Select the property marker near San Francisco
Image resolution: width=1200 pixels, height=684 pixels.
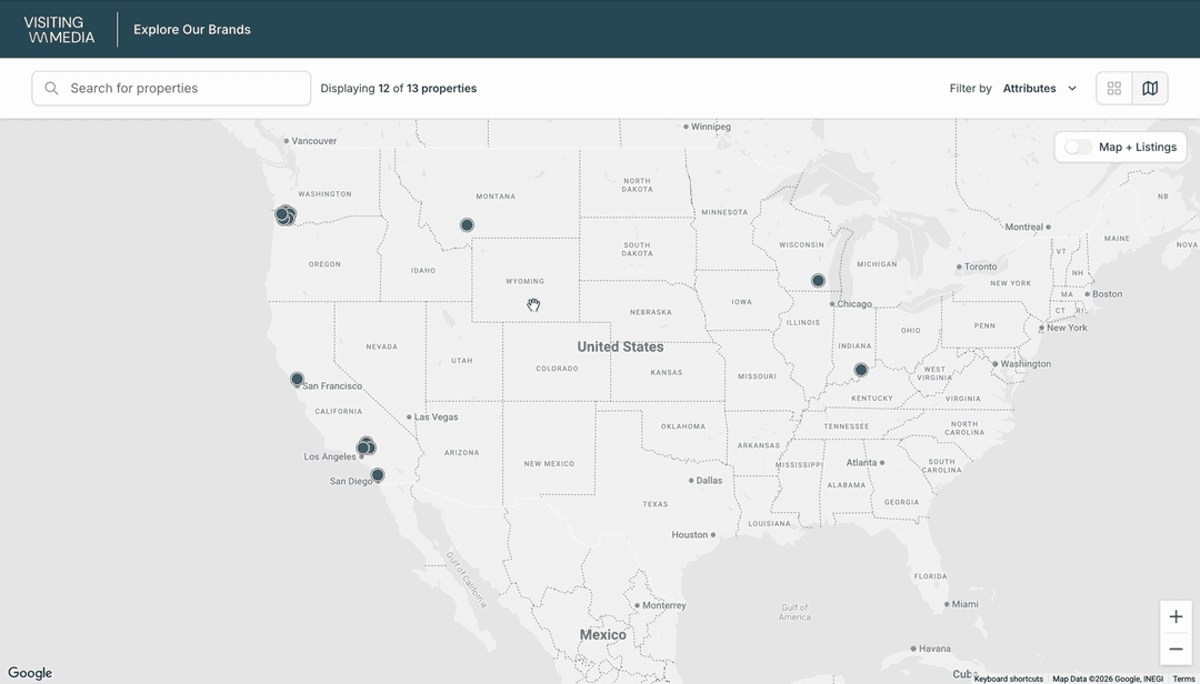tap(297, 379)
